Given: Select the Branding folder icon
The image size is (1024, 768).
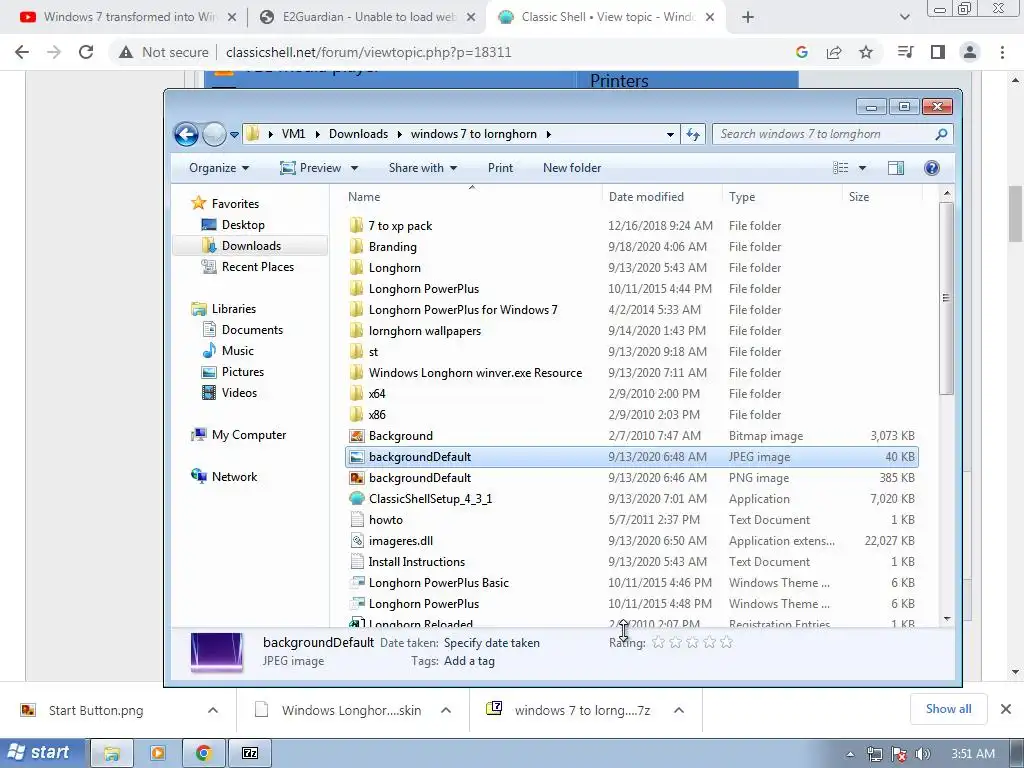Looking at the screenshot, I should (x=357, y=247).
